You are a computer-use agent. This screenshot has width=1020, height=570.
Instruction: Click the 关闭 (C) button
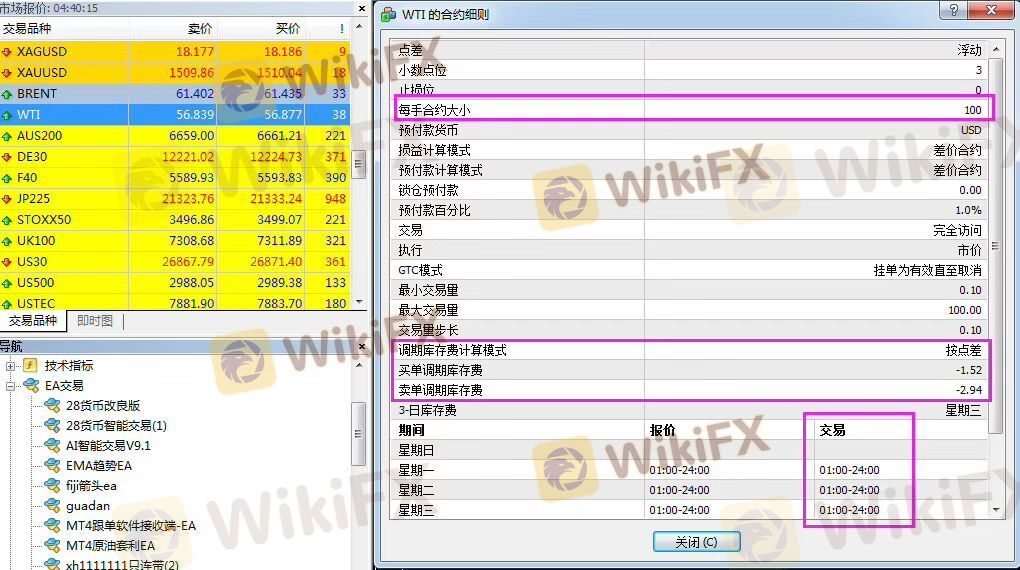tap(697, 542)
